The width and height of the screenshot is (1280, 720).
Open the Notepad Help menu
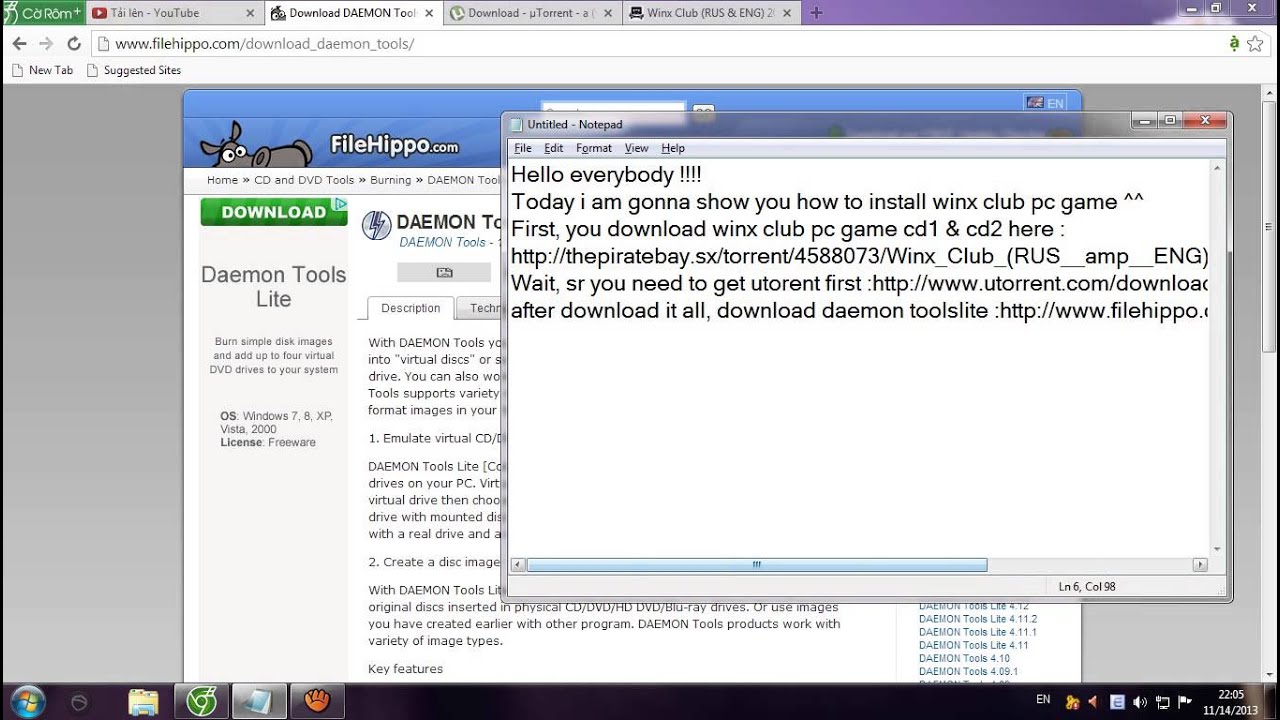tap(673, 148)
